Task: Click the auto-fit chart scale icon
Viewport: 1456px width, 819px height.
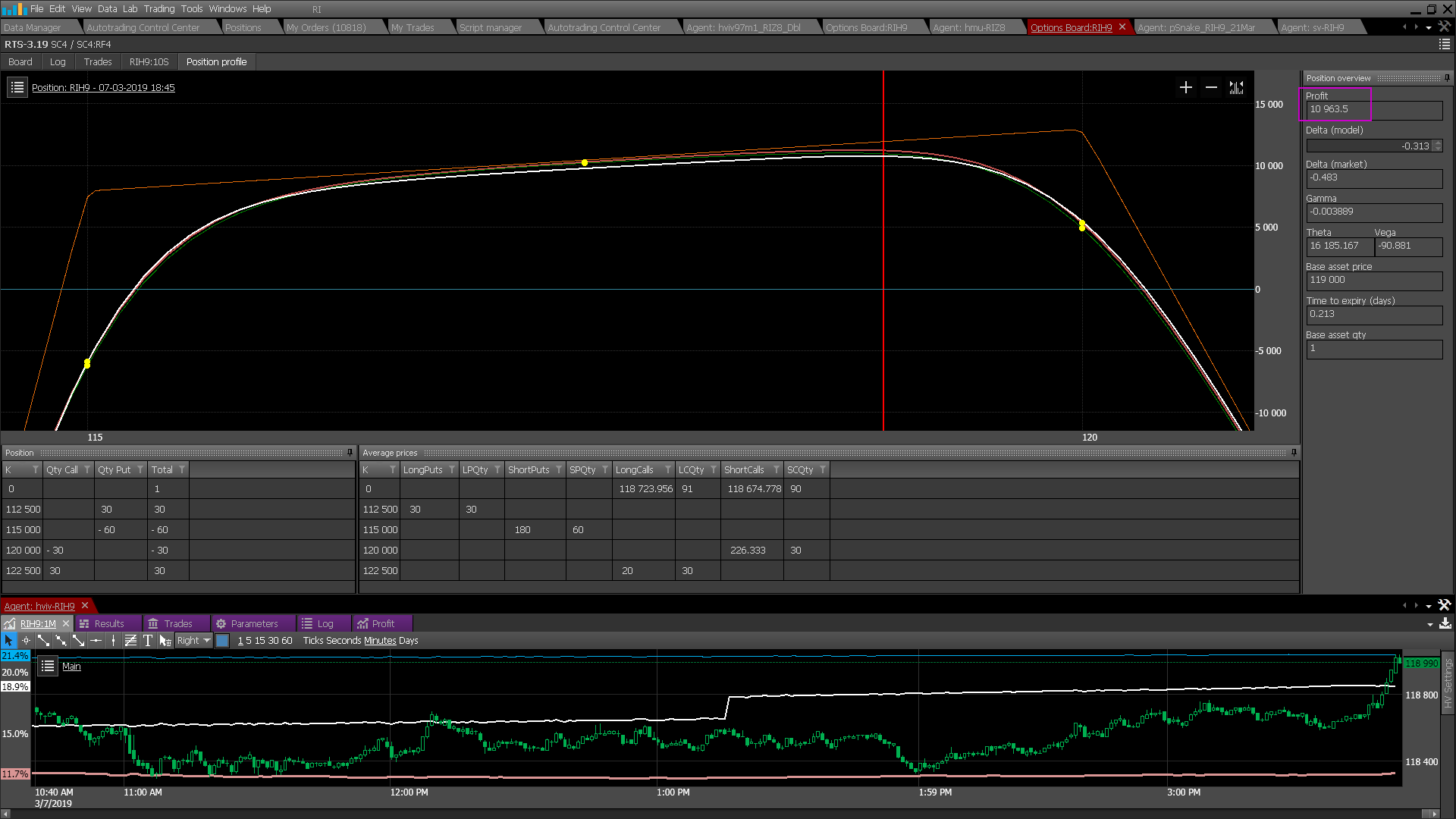Action: pyautogui.click(x=1236, y=88)
